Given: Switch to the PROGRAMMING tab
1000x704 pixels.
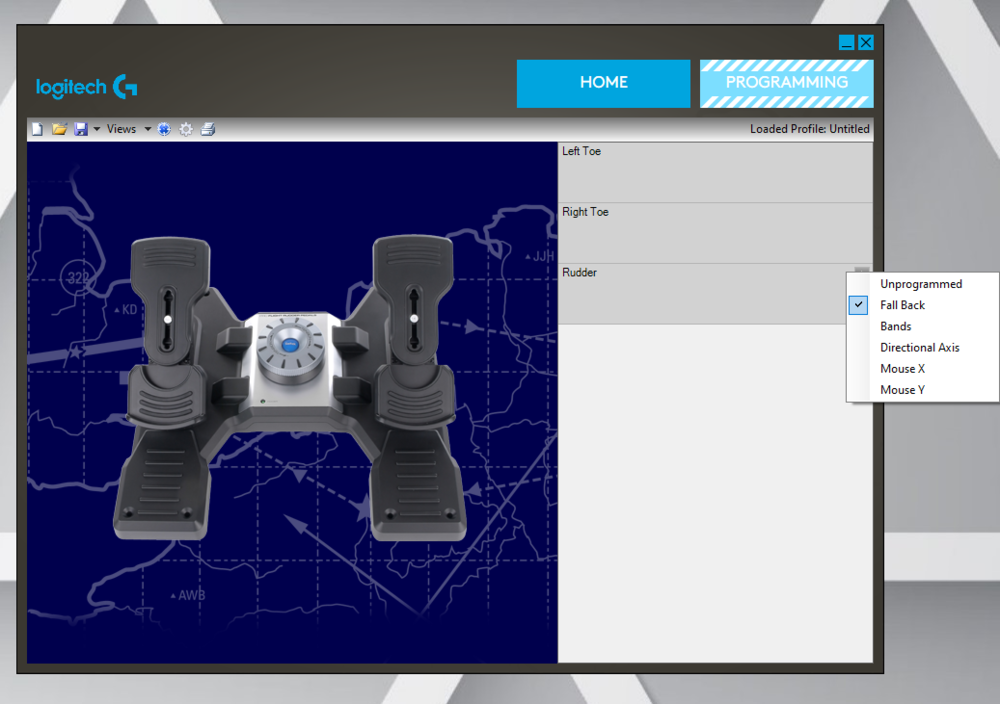Looking at the screenshot, I should (x=786, y=84).
